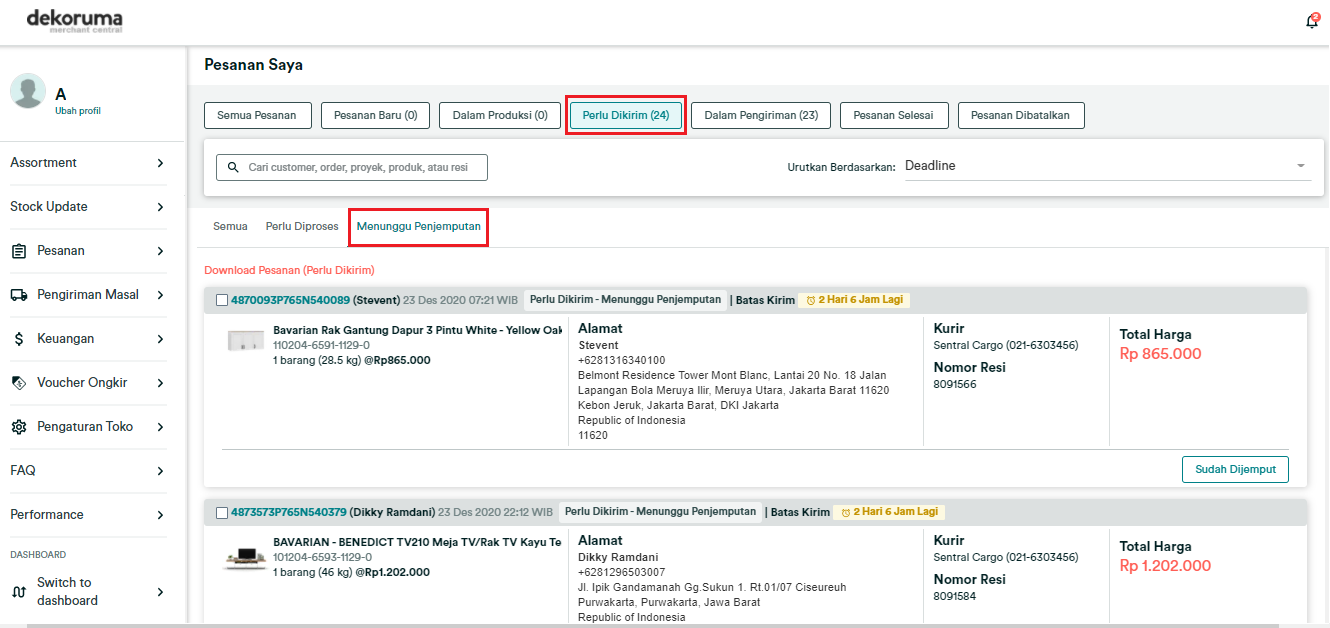This screenshot has width=1330, height=628.
Task: Click the Rp 865.000 total price
Action: pos(1160,354)
